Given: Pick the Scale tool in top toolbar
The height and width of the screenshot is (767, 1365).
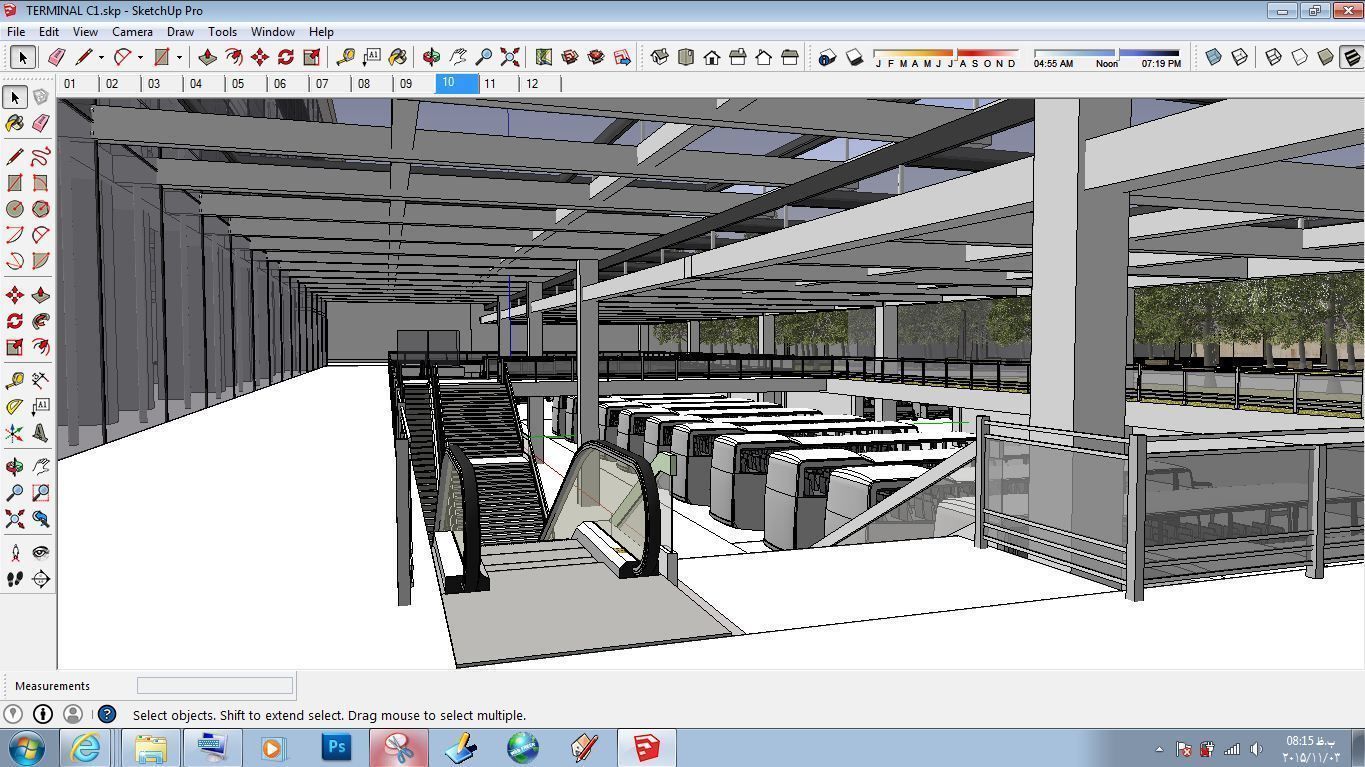Looking at the screenshot, I should tap(312, 58).
